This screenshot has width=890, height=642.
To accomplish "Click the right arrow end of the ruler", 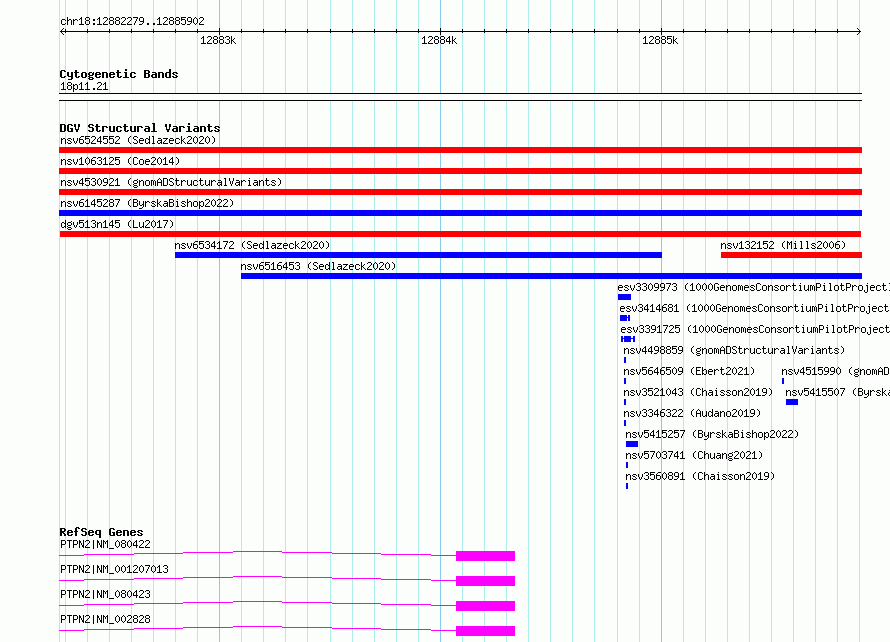I will [858, 31].
